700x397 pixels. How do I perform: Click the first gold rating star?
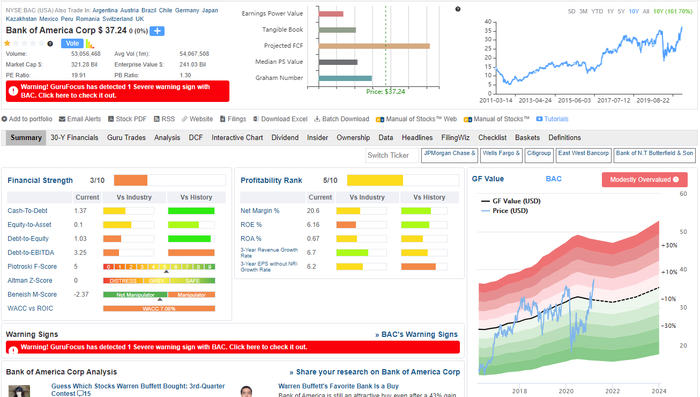pyautogui.click(x=7, y=43)
